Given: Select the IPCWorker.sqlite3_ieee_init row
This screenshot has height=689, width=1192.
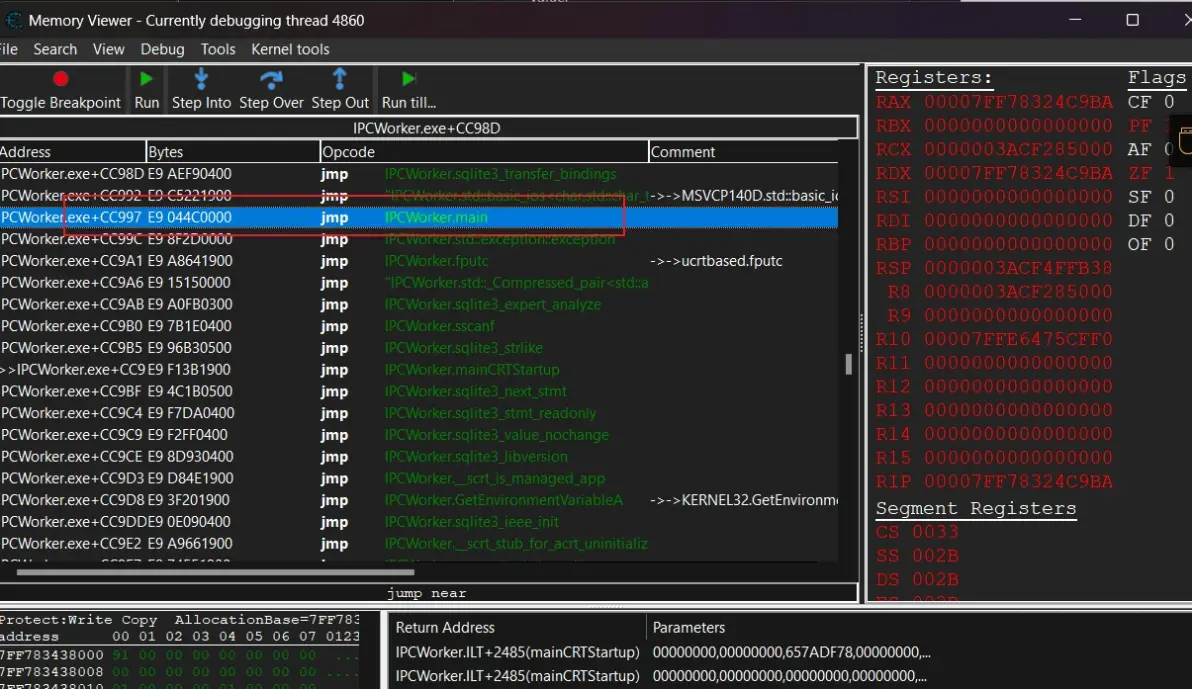Looking at the screenshot, I should [x=419, y=522].
